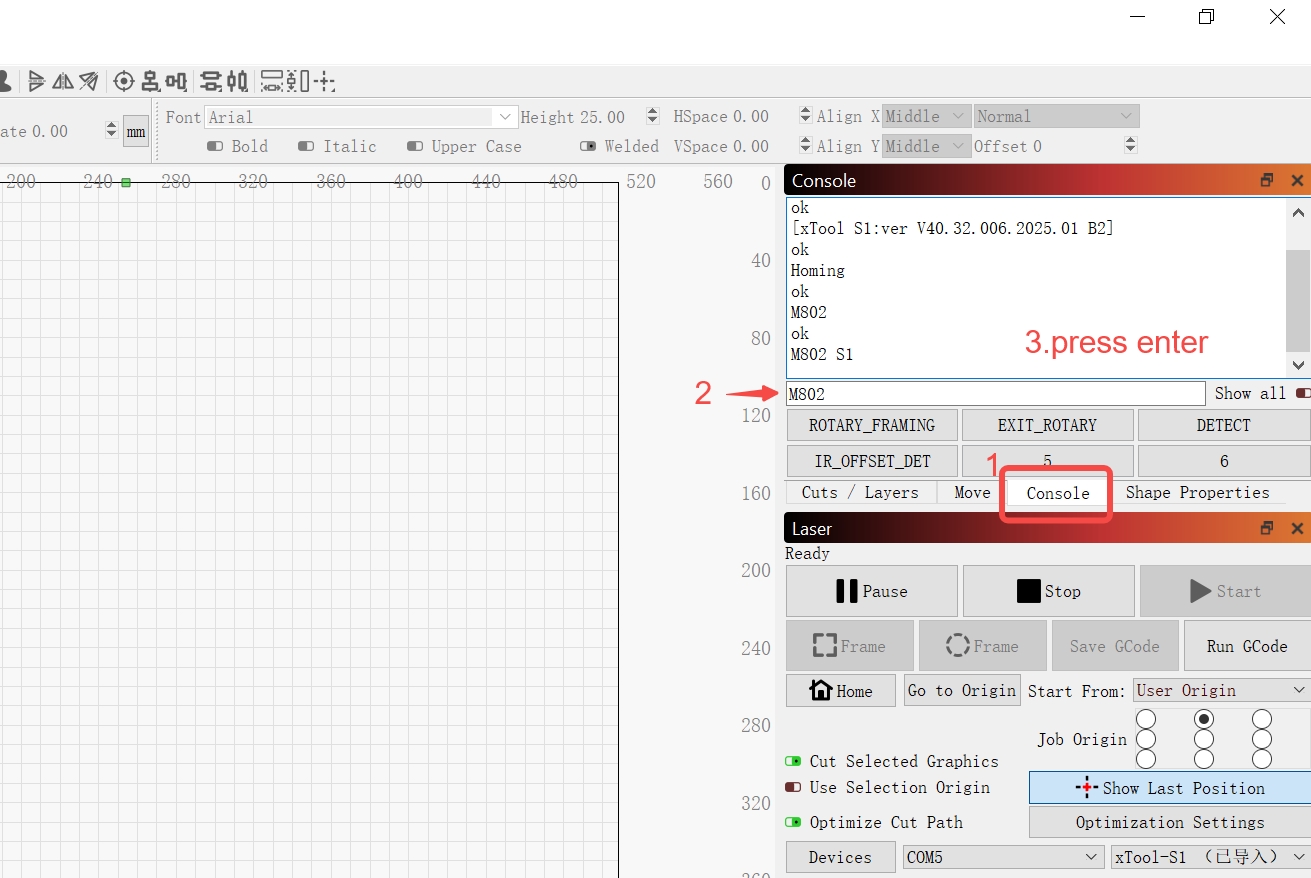Disable Cut Selected Graphics toggle
1311x878 pixels.
(x=793, y=761)
